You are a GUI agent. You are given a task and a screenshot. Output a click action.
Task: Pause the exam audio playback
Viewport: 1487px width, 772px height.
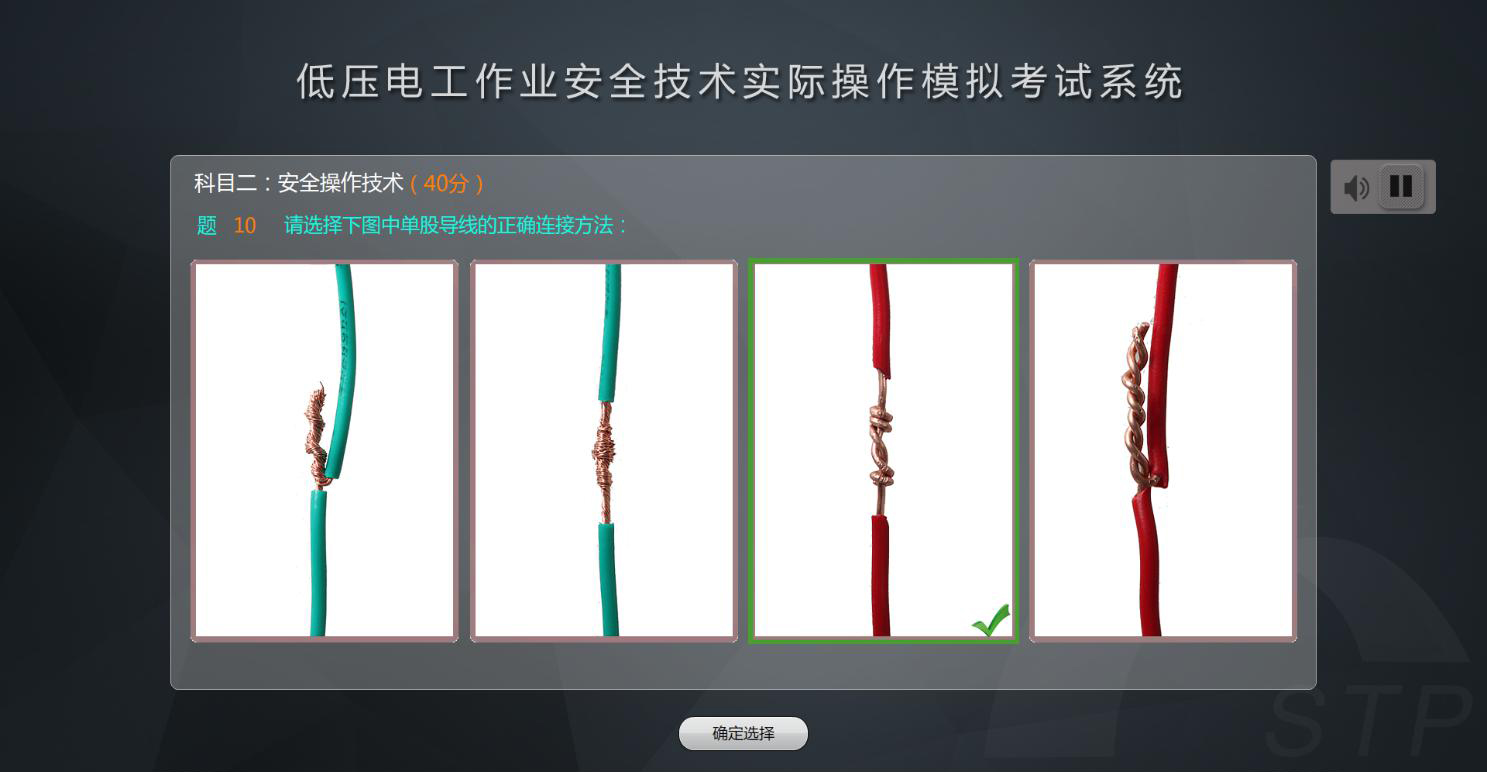click(1401, 186)
